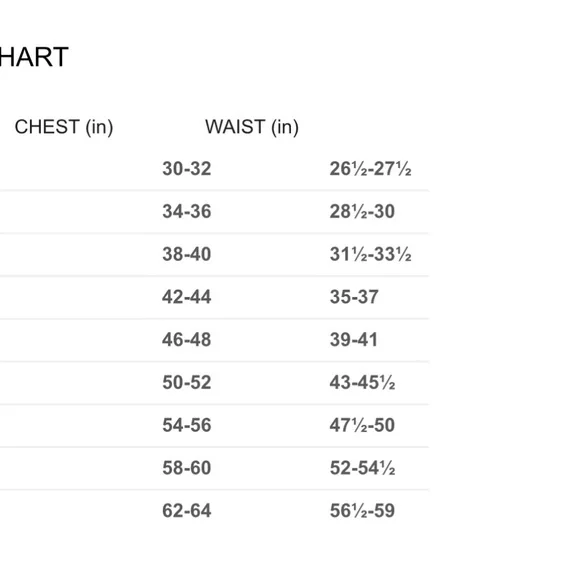Click the 31½-33½ waist value
The image size is (580, 580).
click(x=371, y=254)
